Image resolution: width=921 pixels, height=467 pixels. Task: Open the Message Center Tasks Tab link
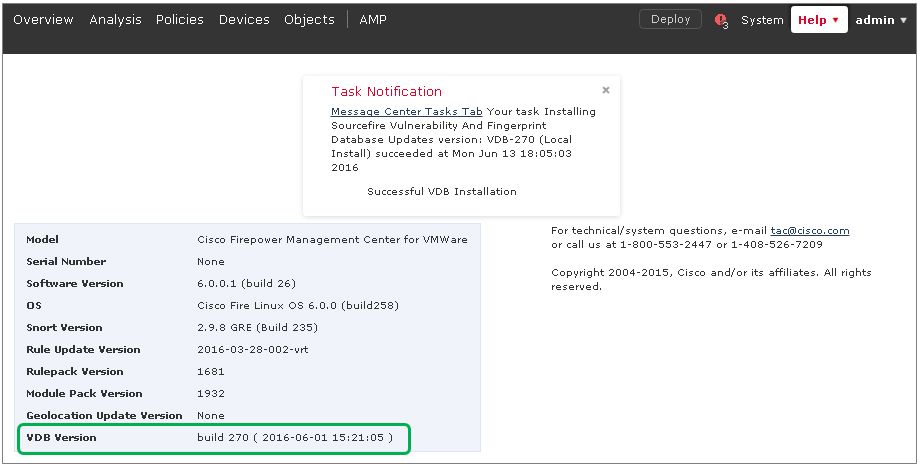click(x=406, y=112)
